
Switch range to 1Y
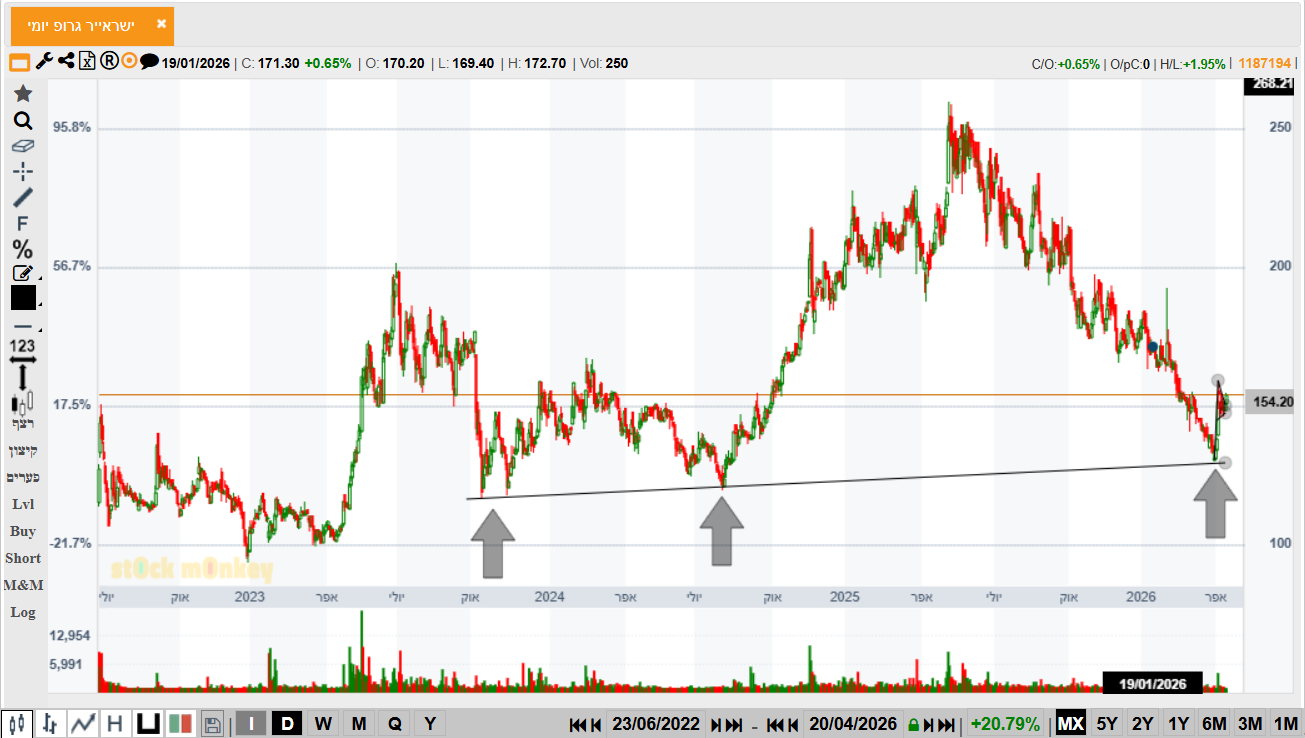(1178, 723)
